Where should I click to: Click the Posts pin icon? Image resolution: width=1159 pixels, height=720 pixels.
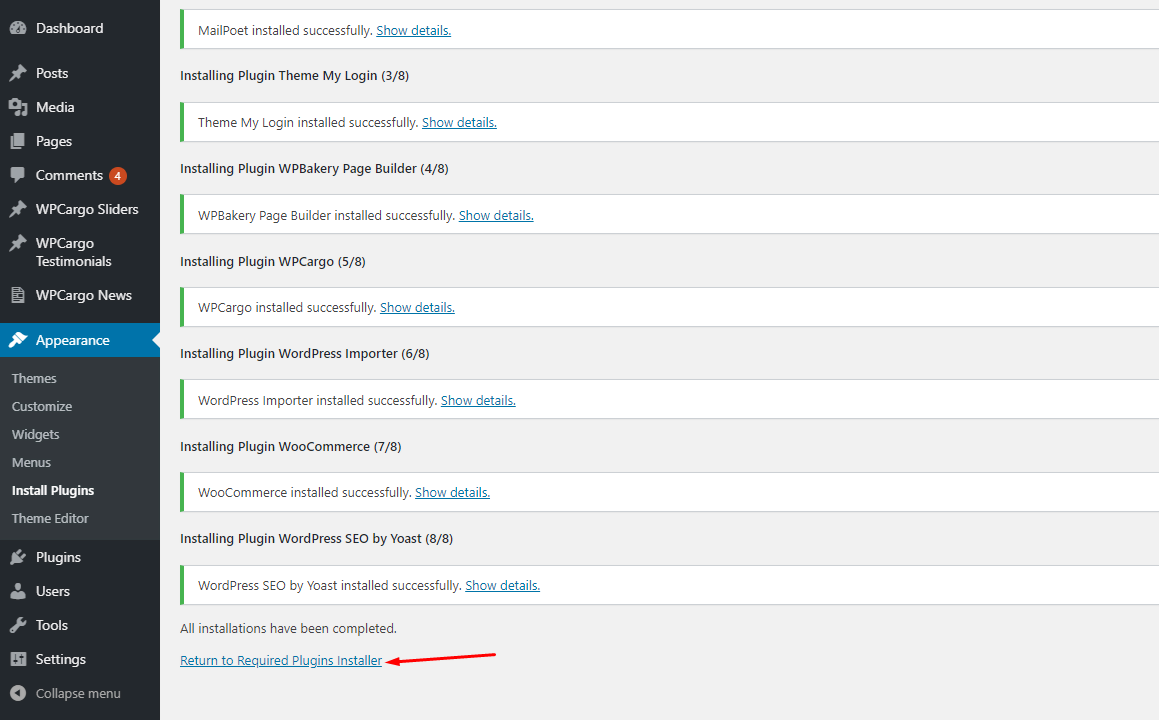point(18,73)
